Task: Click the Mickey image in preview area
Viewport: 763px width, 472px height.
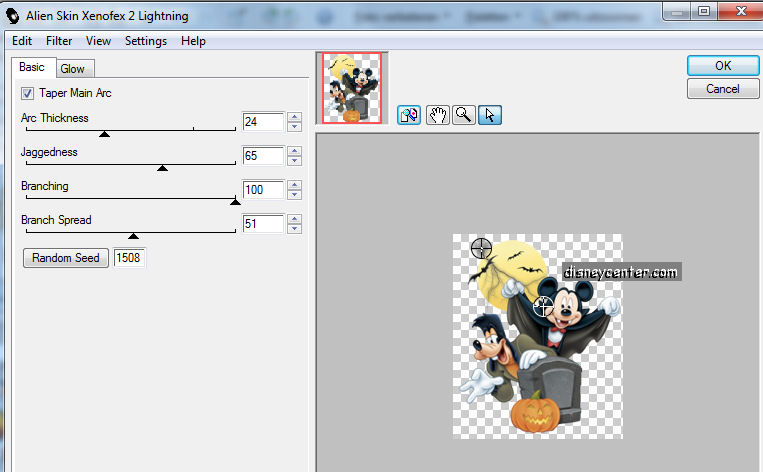Action: click(x=537, y=336)
